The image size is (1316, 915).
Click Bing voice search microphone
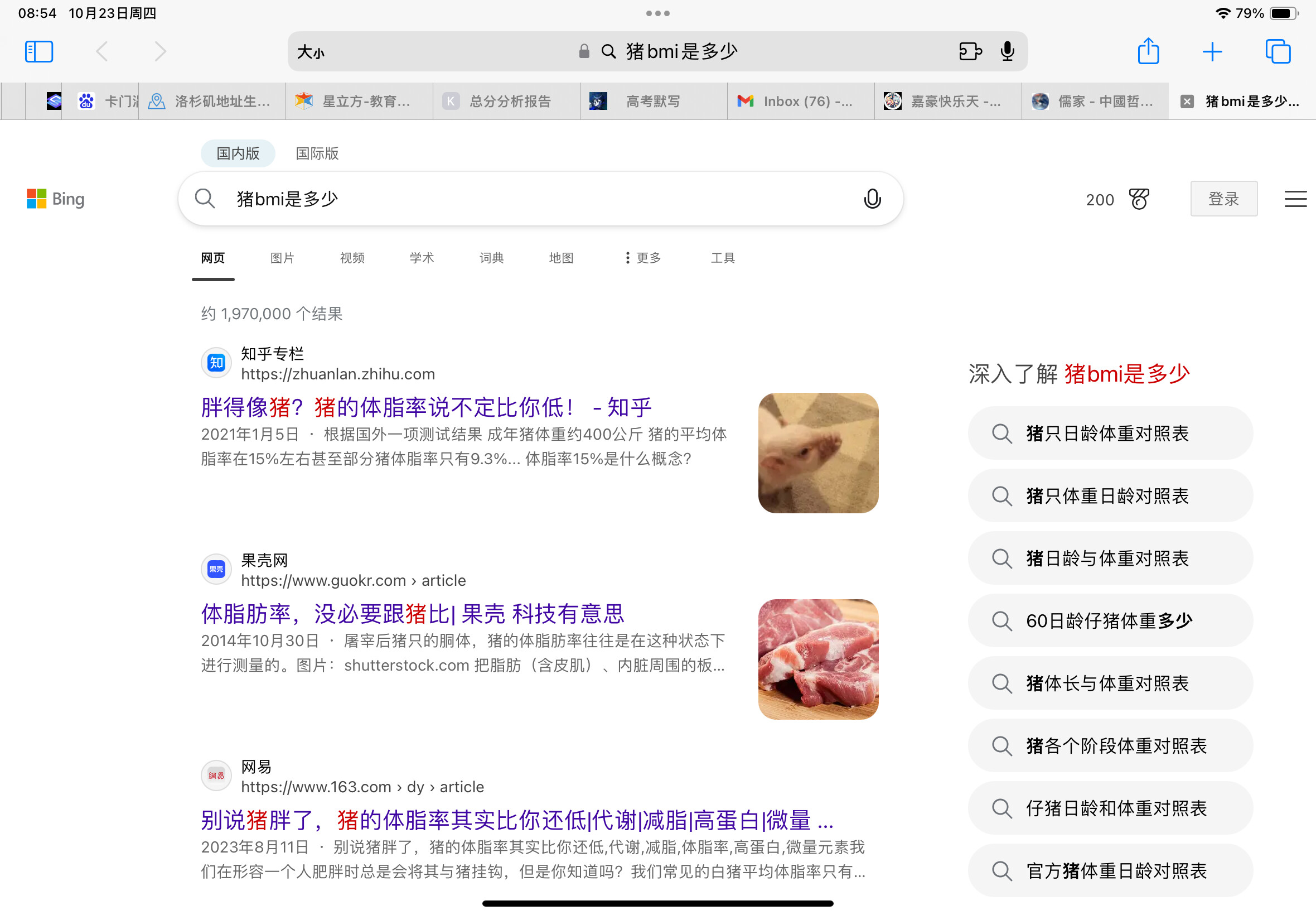click(872, 199)
